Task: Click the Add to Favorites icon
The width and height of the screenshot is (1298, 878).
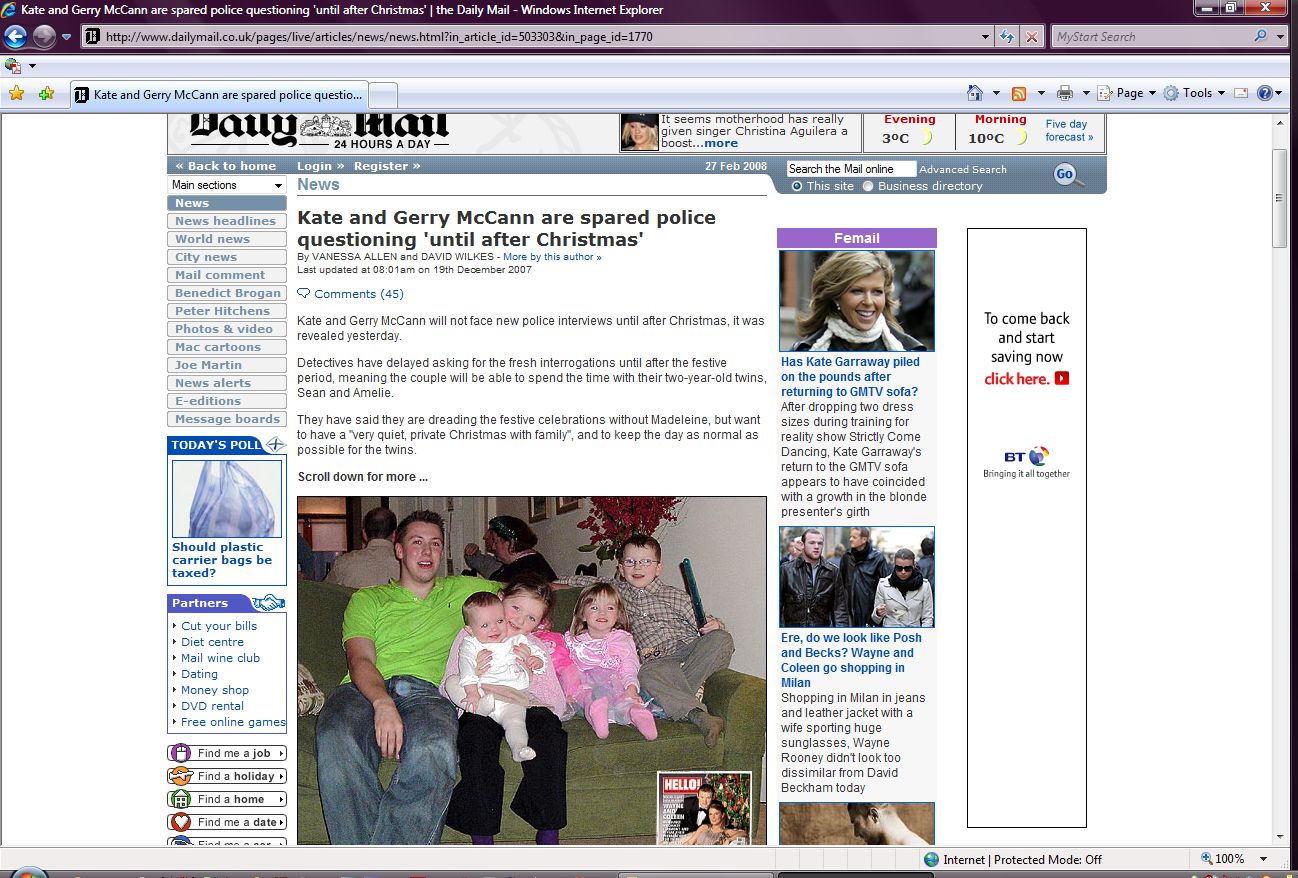Action: [46, 94]
